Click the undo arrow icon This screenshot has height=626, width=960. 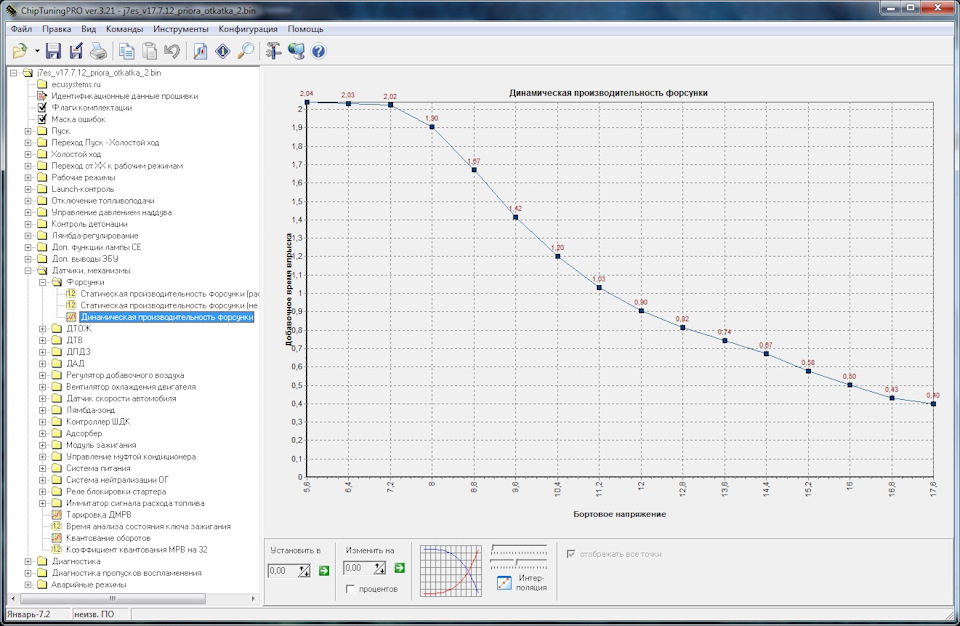point(172,51)
